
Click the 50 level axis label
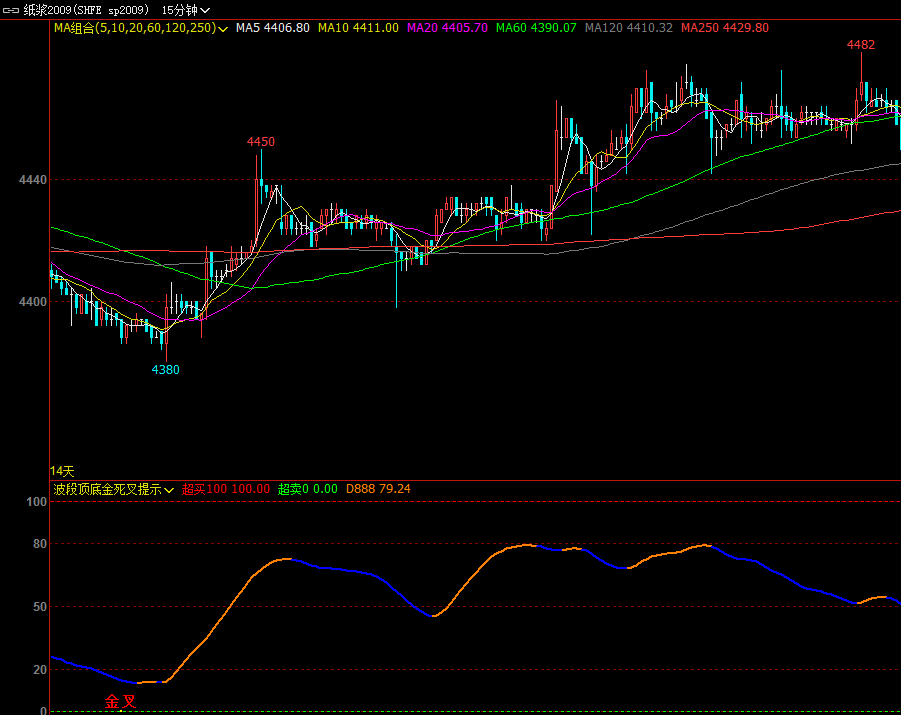(x=40, y=606)
